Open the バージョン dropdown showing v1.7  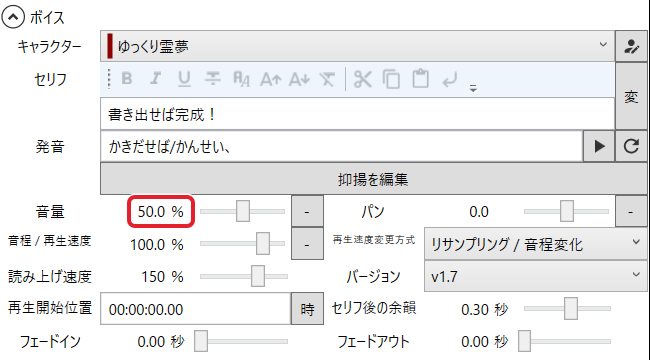click(x=536, y=276)
